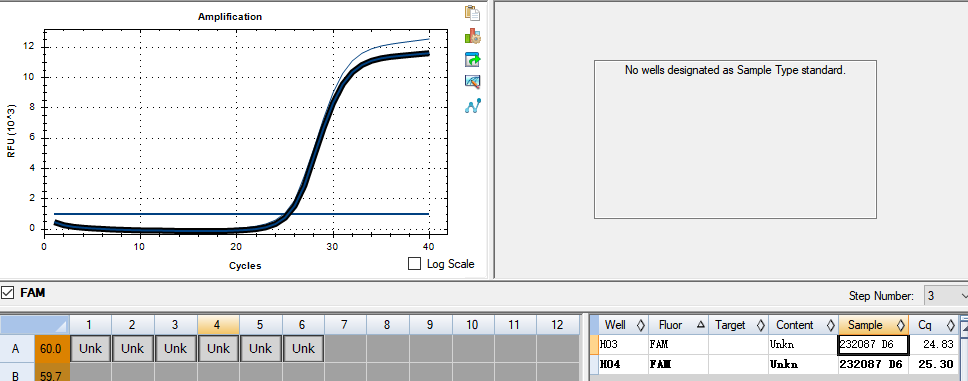The height and width of the screenshot is (381, 968).
Task: Select well A2 in plate grid
Action: (132, 348)
